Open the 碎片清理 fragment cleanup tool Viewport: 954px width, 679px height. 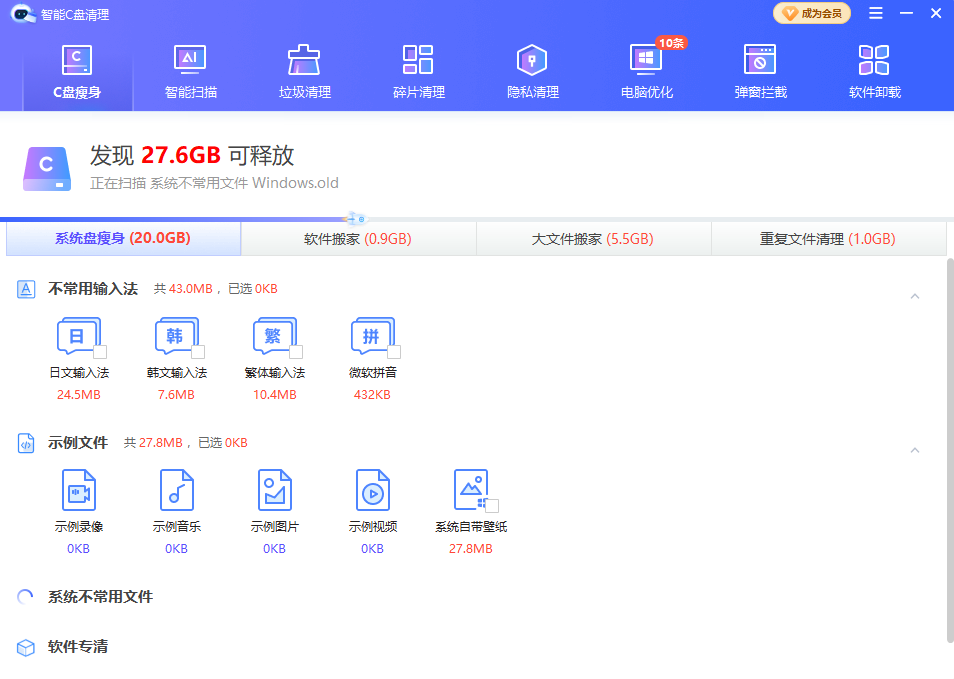pyautogui.click(x=418, y=61)
